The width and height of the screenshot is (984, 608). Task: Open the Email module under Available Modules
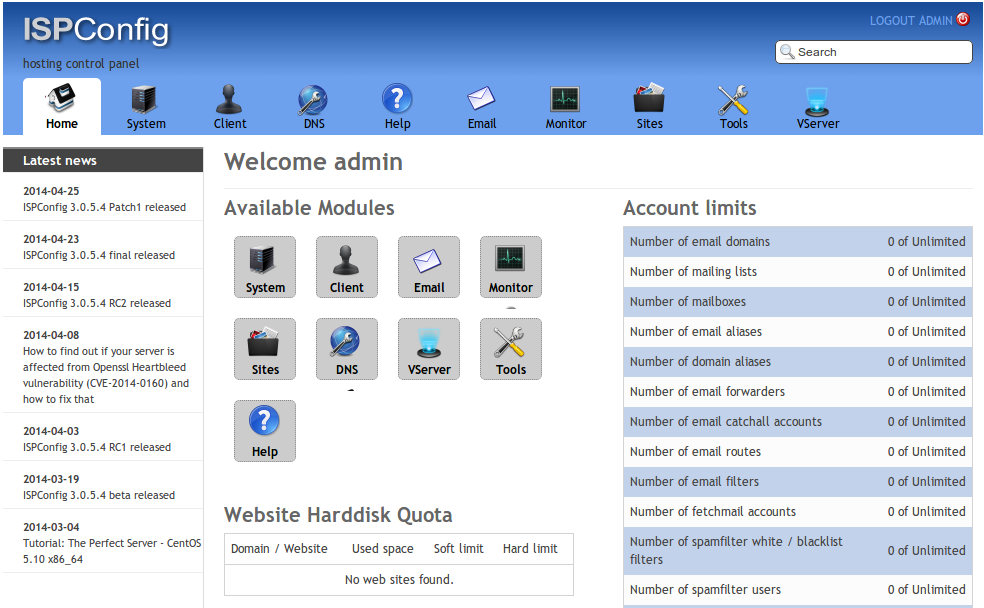(x=429, y=267)
